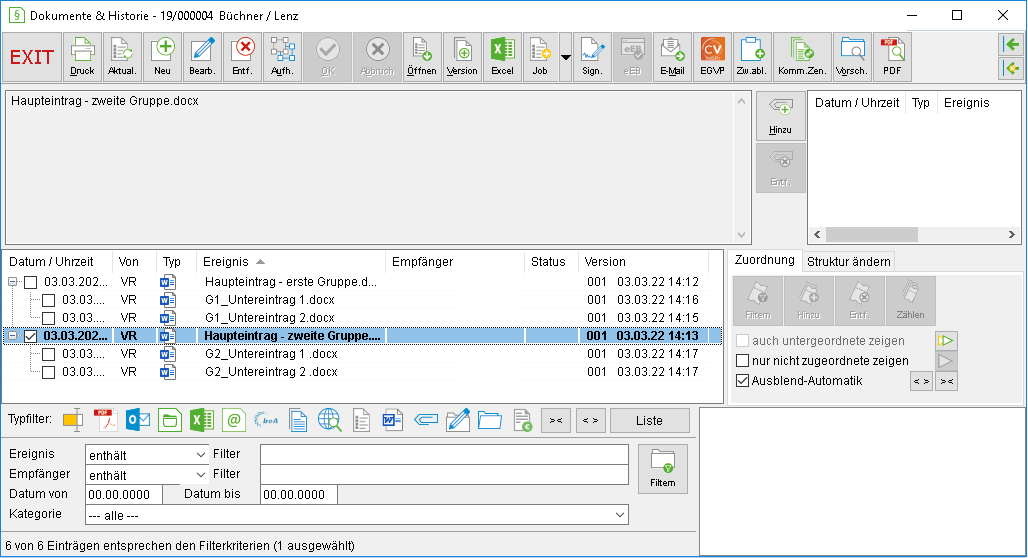Select the Zuordnung tab
Screen dimensions: 1028x558
[x=764, y=260]
